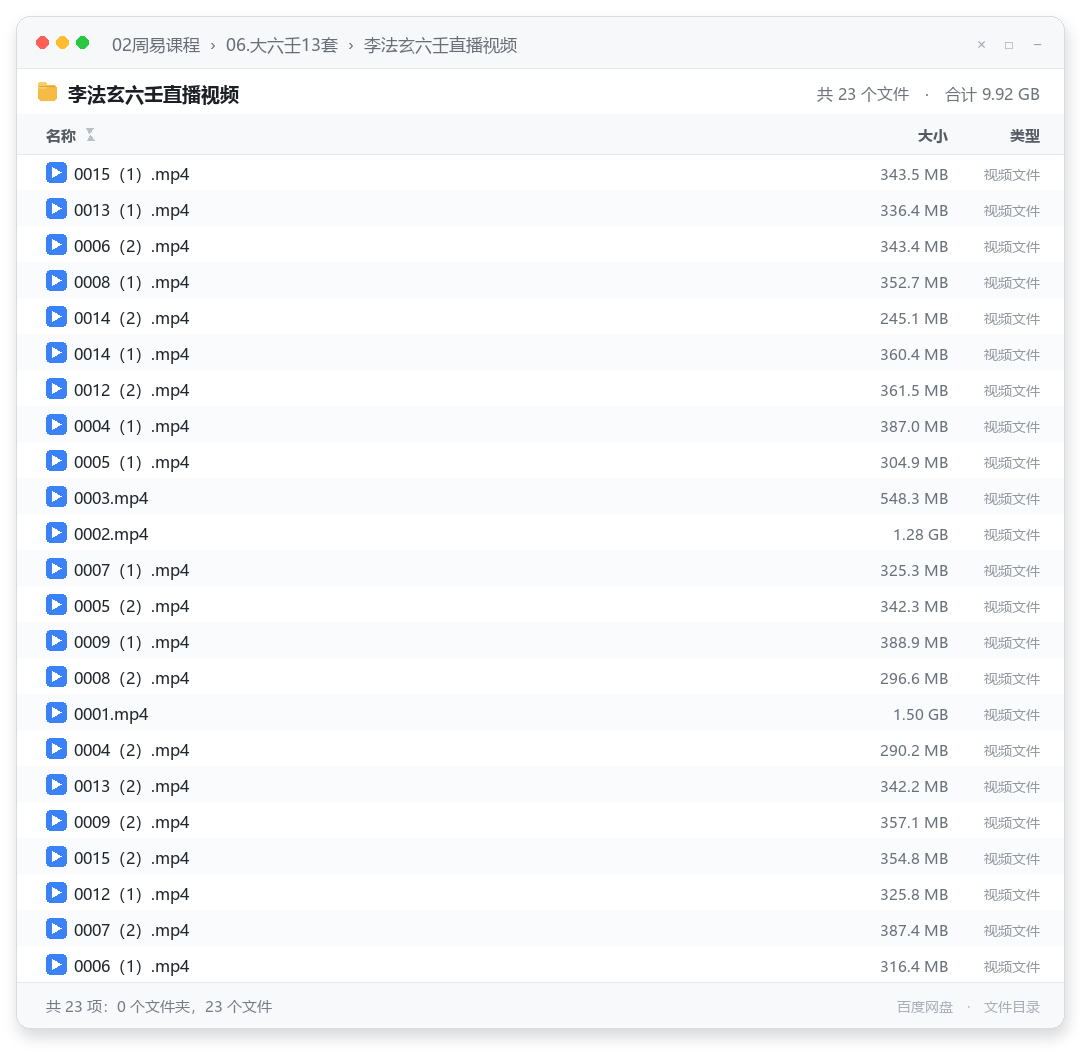Select file name 0001.mp4

pos(111,714)
